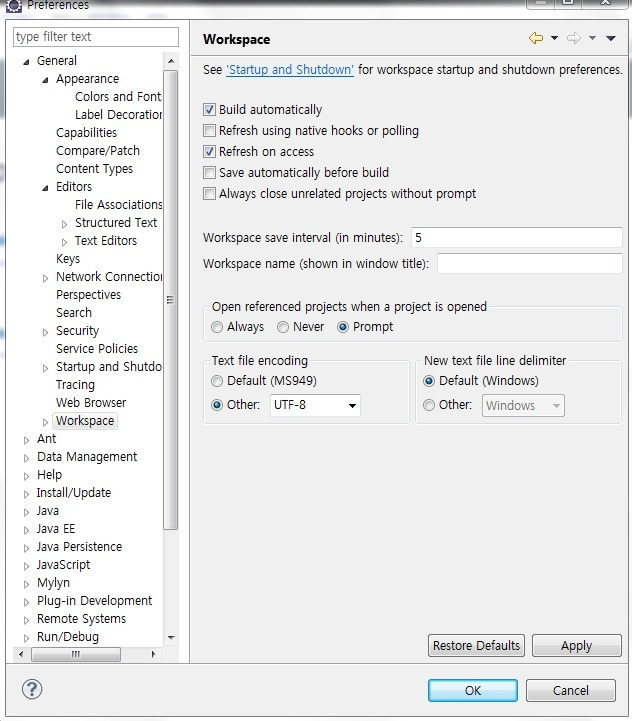Expand the Text Editors node

tap(64, 242)
